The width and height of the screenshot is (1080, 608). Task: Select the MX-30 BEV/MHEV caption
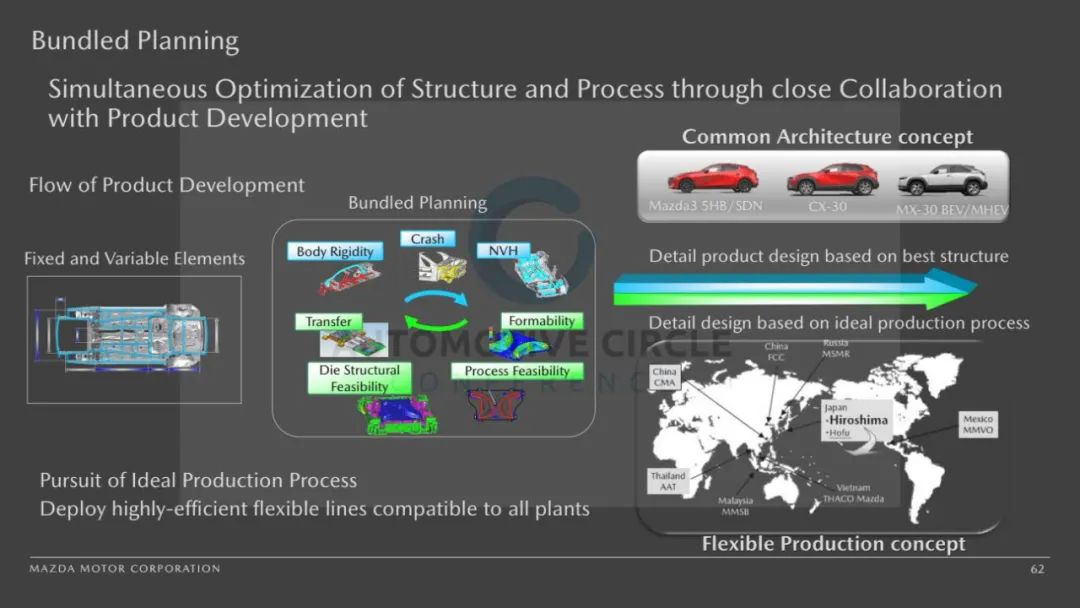click(x=952, y=209)
